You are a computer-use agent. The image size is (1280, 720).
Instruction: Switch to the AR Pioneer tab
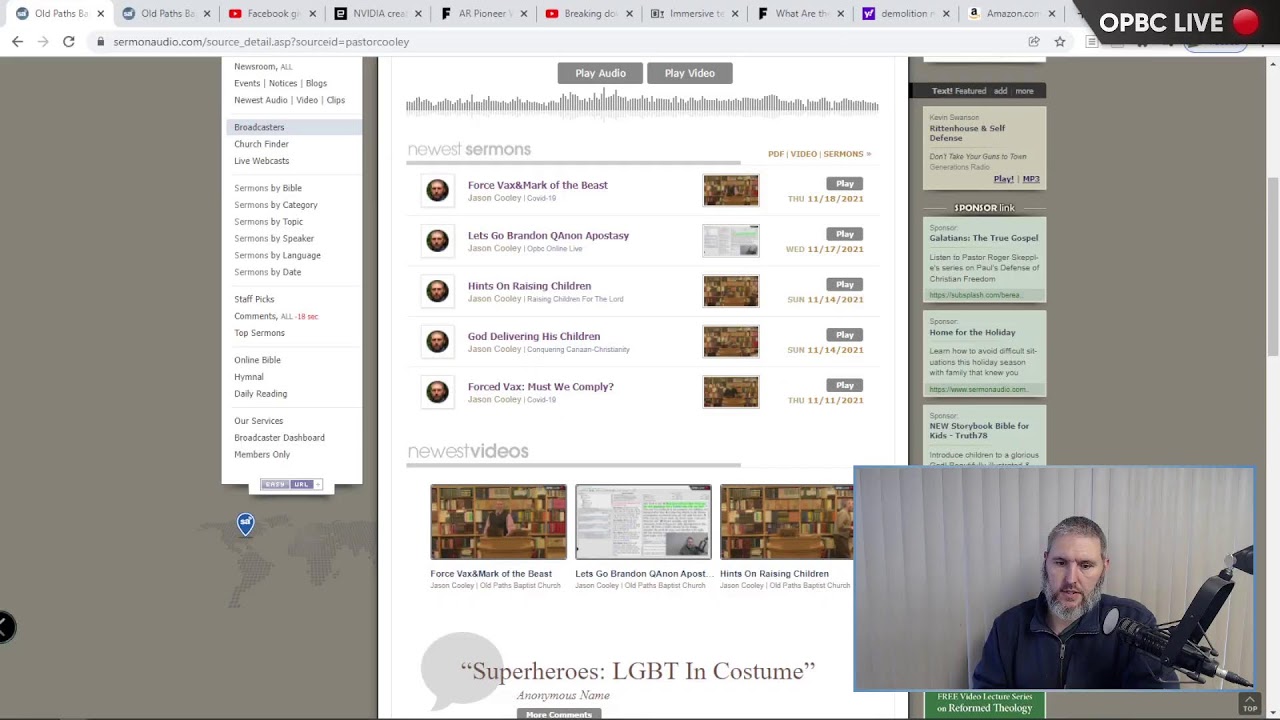(x=485, y=14)
